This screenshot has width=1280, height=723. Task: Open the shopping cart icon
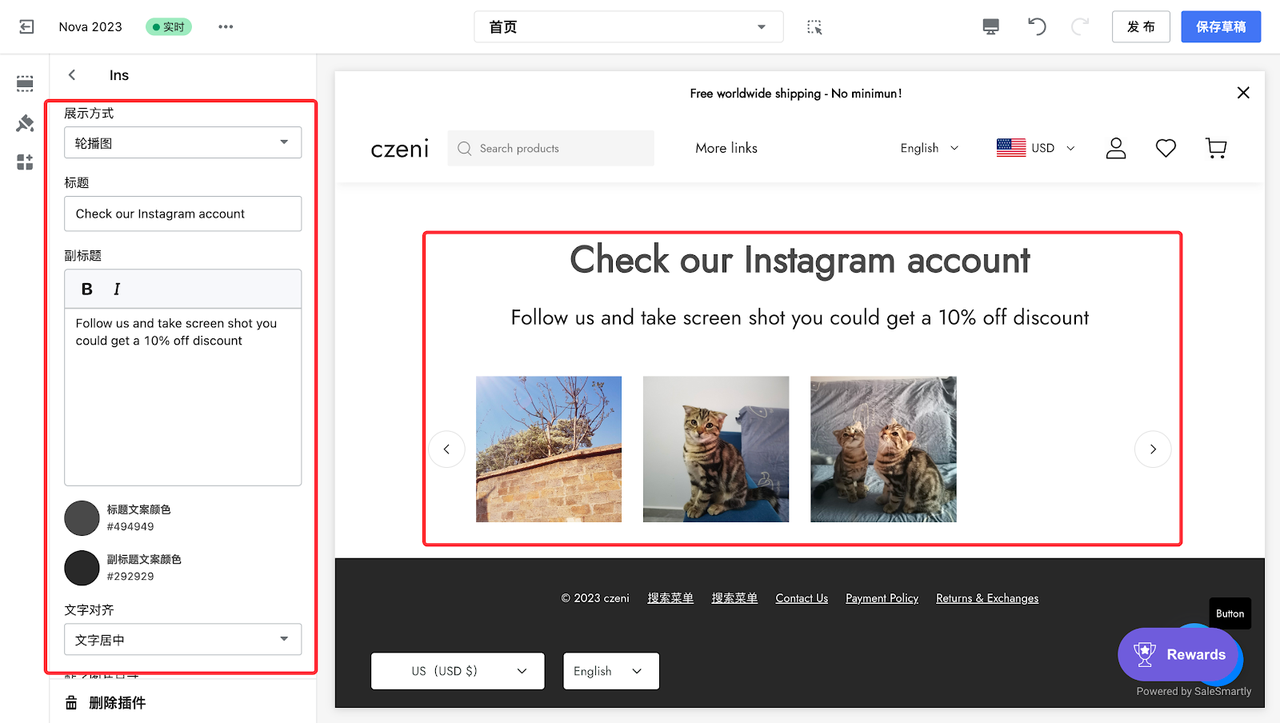click(x=1215, y=147)
